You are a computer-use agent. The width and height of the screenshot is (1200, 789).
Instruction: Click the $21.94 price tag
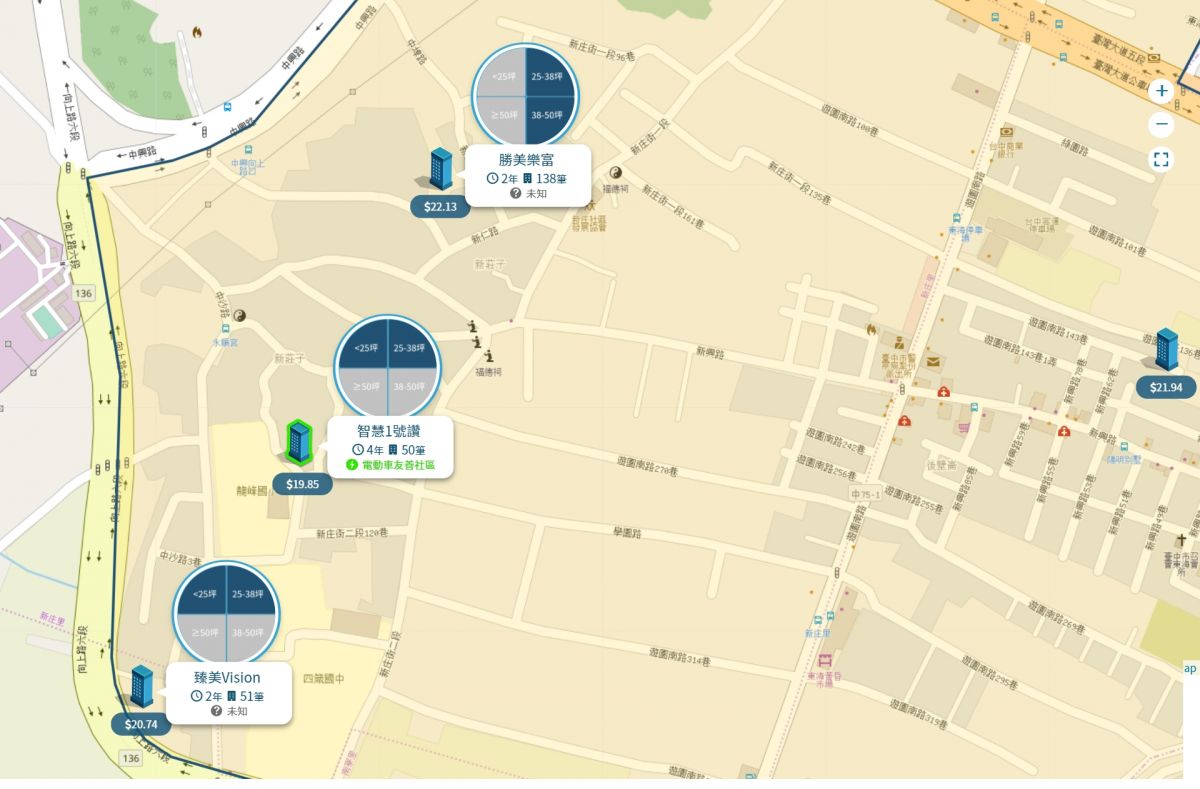1166,388
